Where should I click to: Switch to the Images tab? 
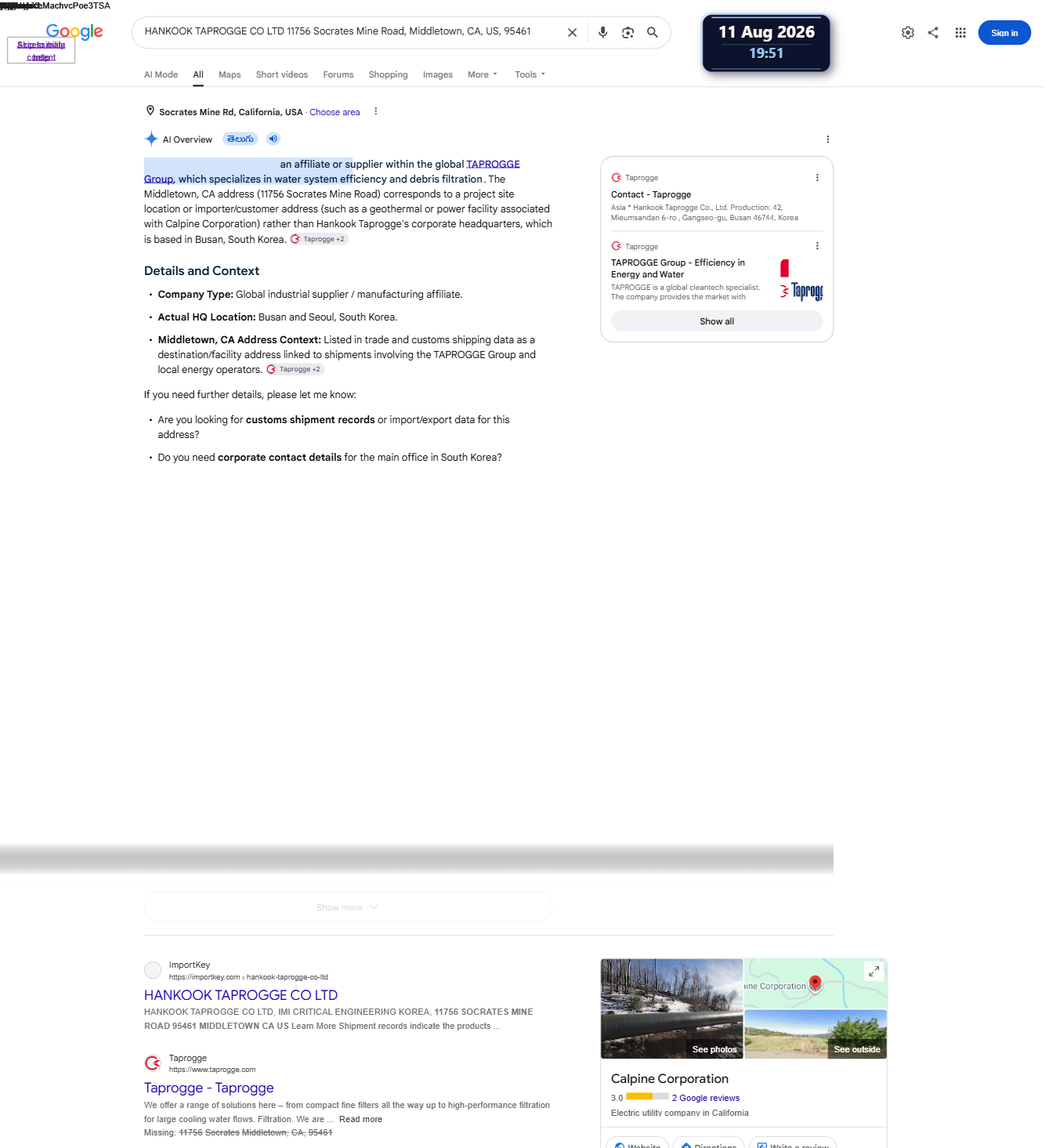tap(438, 74)
